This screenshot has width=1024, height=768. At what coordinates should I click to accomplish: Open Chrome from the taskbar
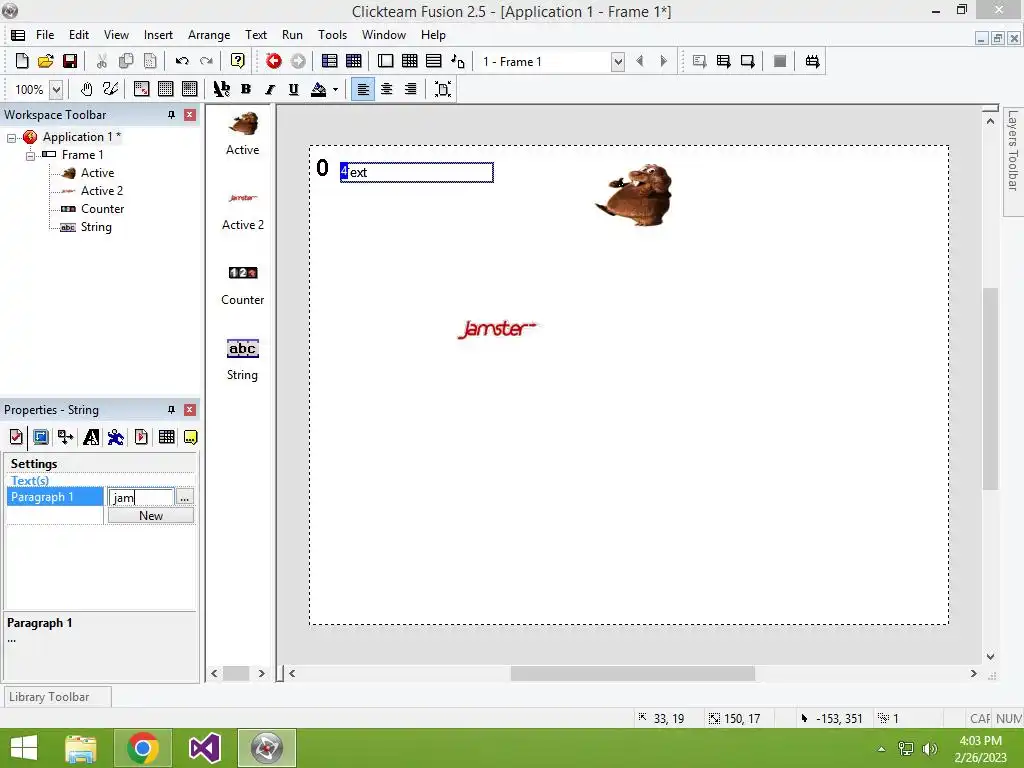point(142,748)
